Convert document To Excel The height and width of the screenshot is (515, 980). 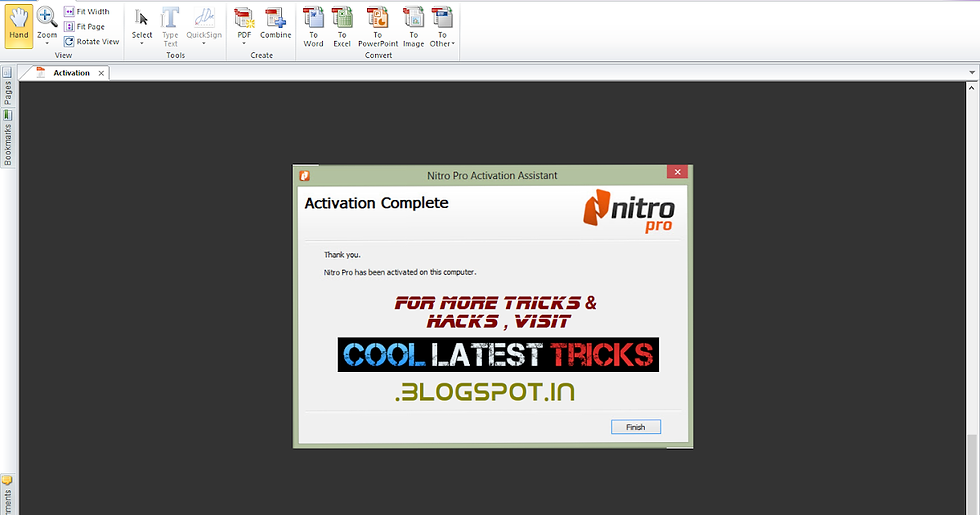pyautogui.click(x=342, y=26)
